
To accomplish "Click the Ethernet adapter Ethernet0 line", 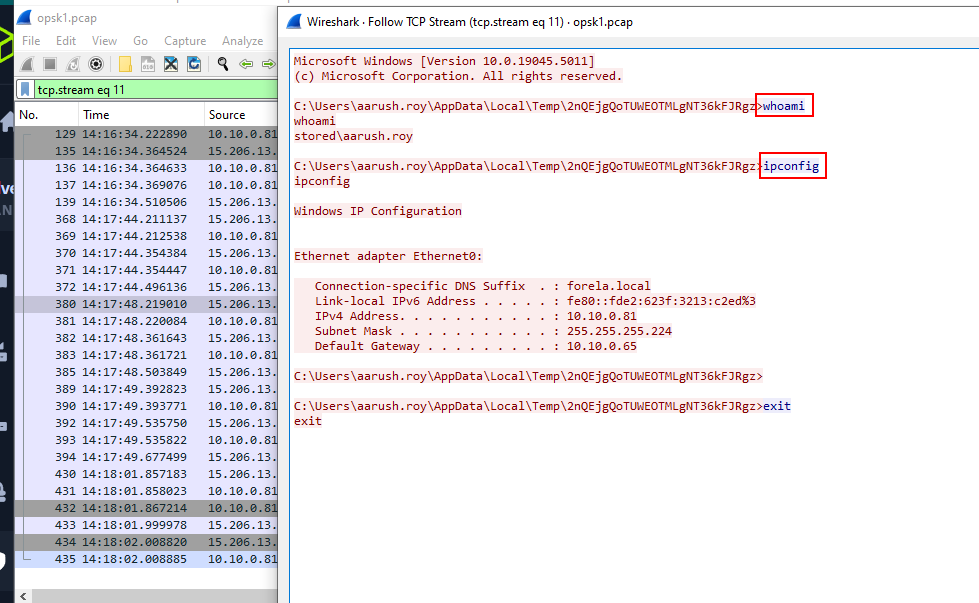I will click(x=388, y=255).
